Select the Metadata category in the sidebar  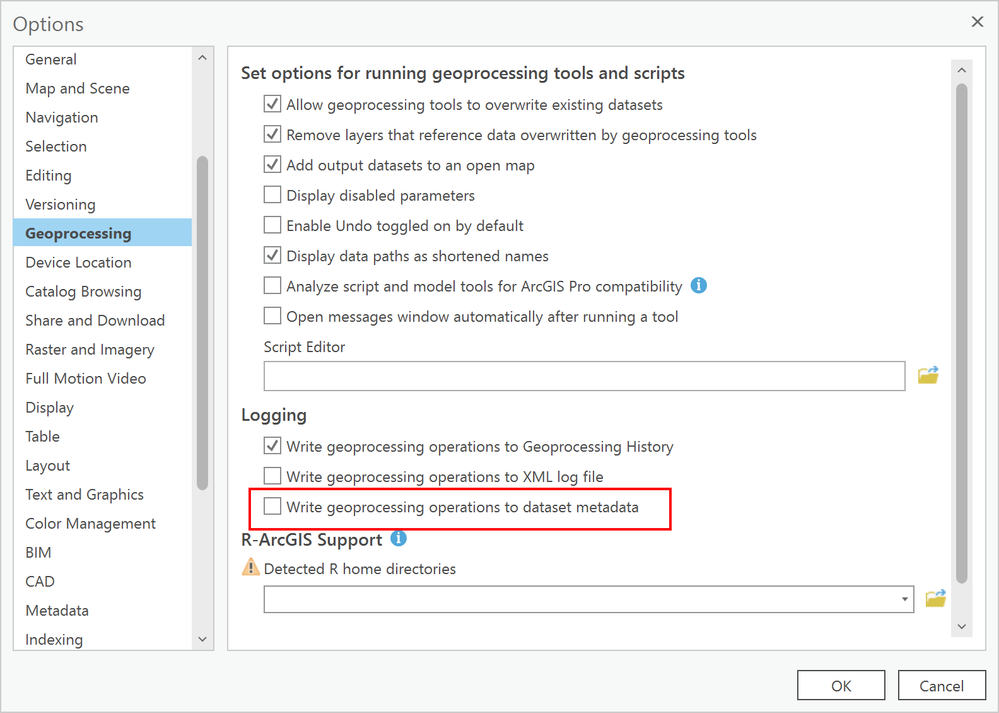(x=57, y=610)
